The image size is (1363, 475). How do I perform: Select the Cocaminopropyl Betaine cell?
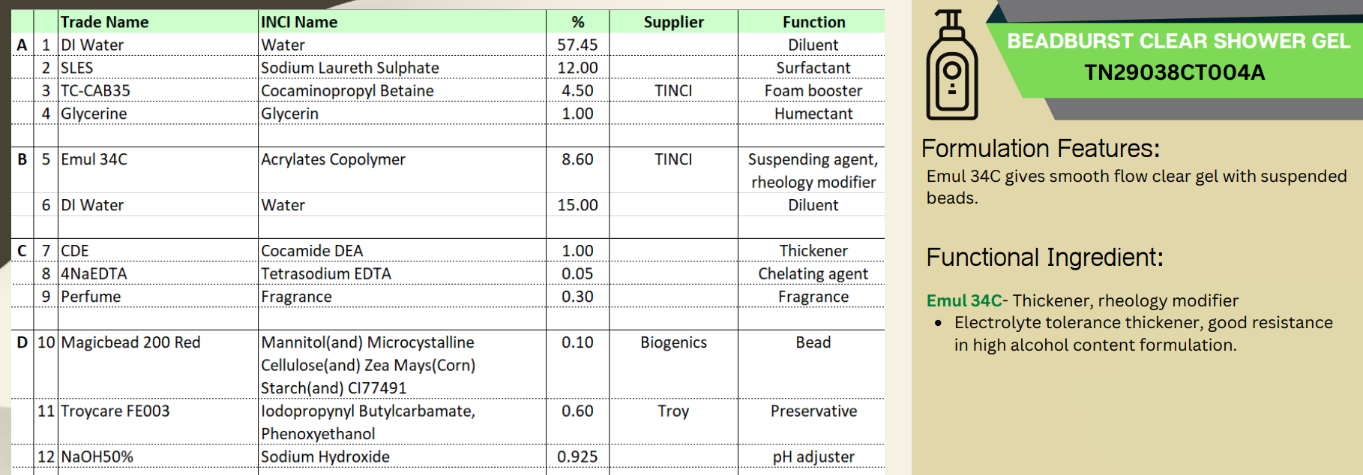click(x=347, y=91)
